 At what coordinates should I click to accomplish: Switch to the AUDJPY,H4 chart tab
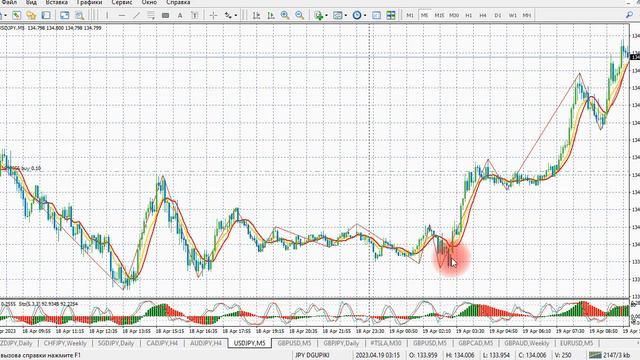pyautogui.click(x=206, y=343)
